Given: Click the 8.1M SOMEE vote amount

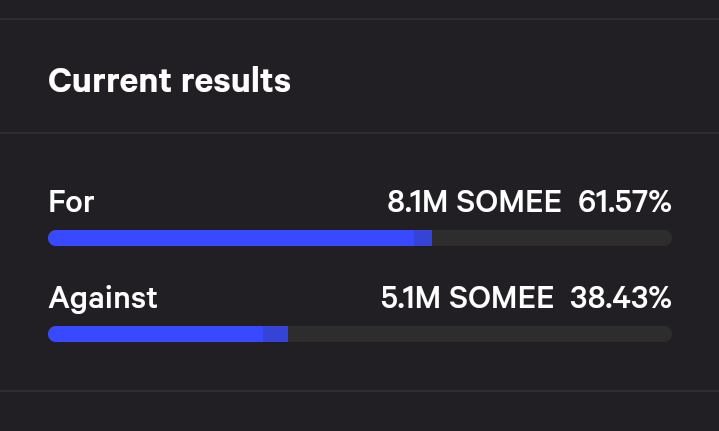Looking at the screenshot, I should 474,202.
